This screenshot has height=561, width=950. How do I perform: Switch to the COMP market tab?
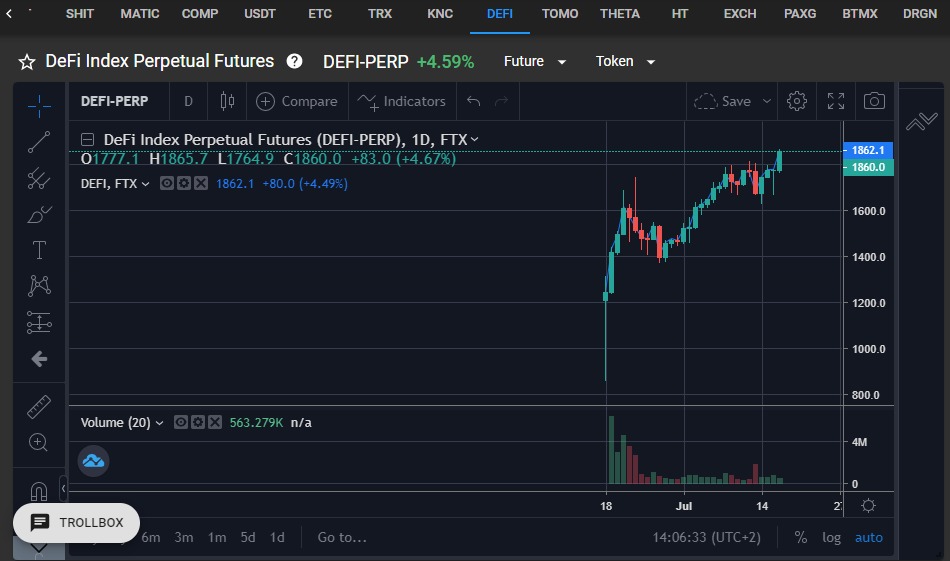[x=200, y=13]
